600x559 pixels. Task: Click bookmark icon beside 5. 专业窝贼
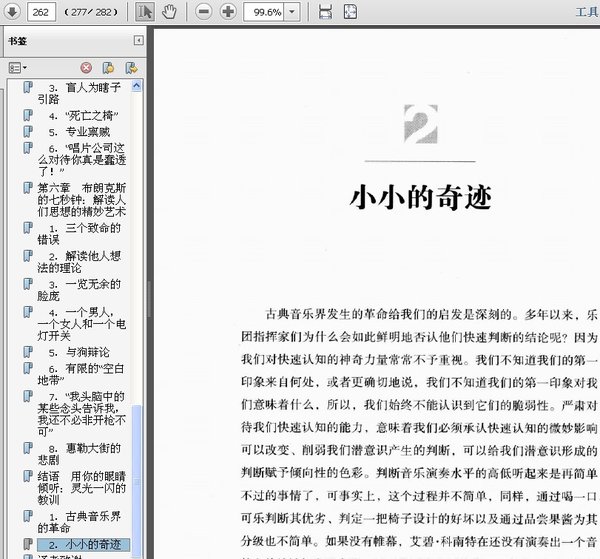pos(28,132)
